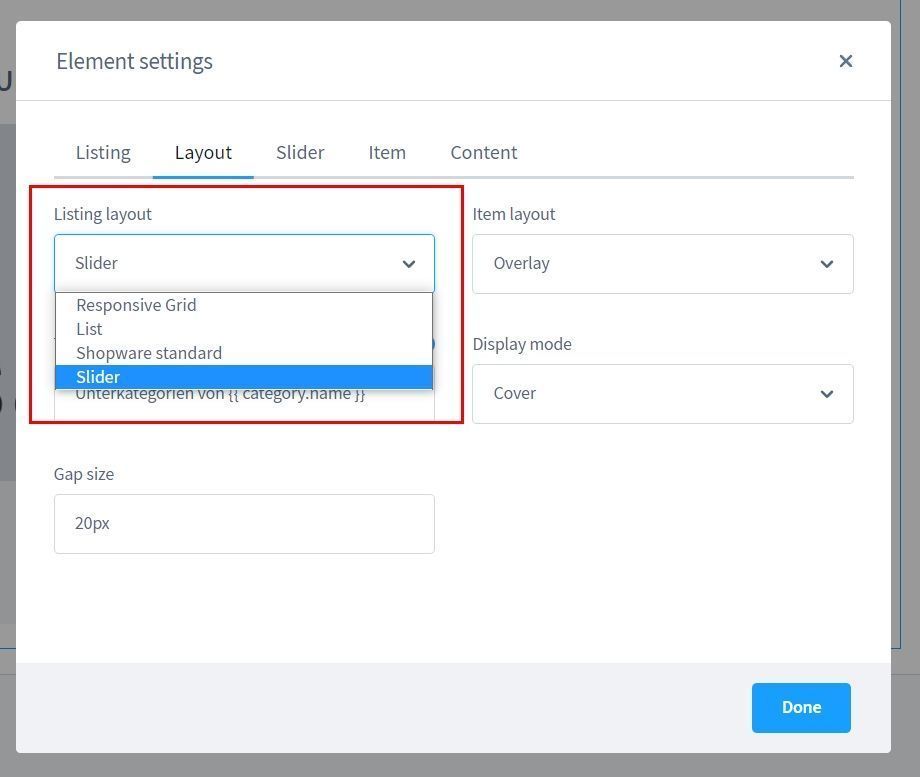Open the Layout tab
This screenshot has width=920, height=777.
pyautogui.click(x=203, y=152)
